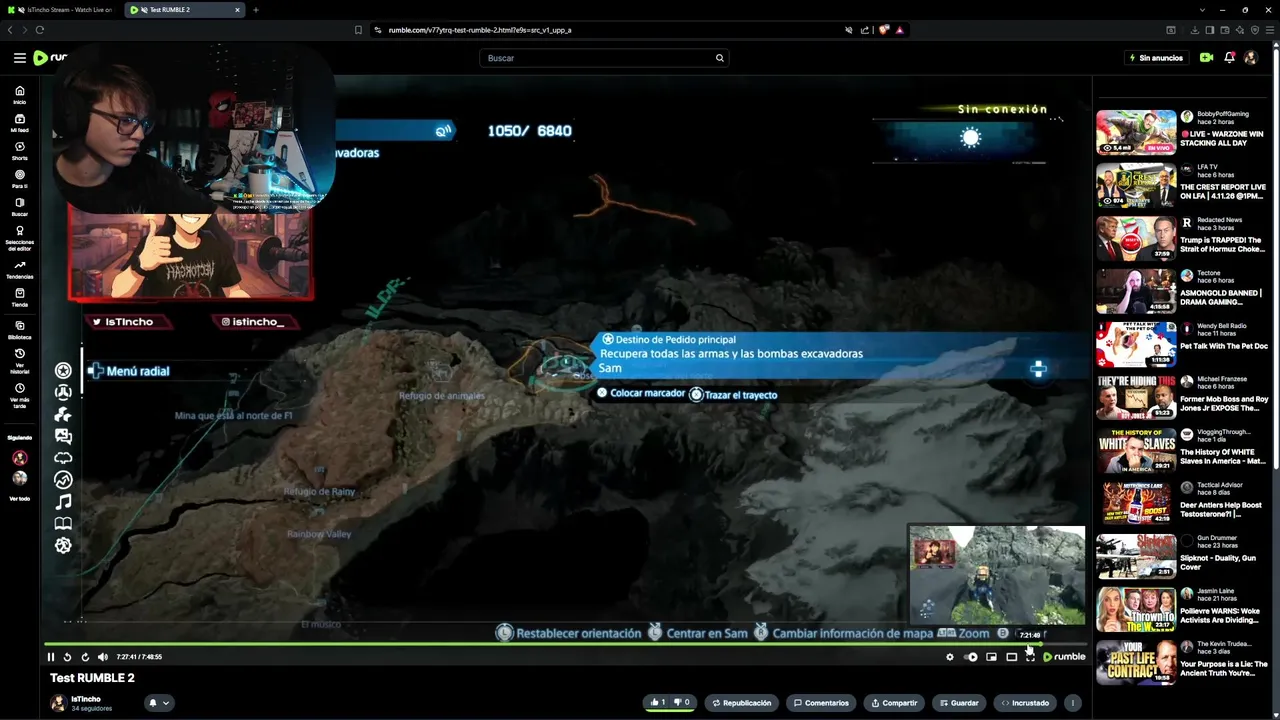
Task: Toggle channel notification bell
Action: click(x=153, y=703)
